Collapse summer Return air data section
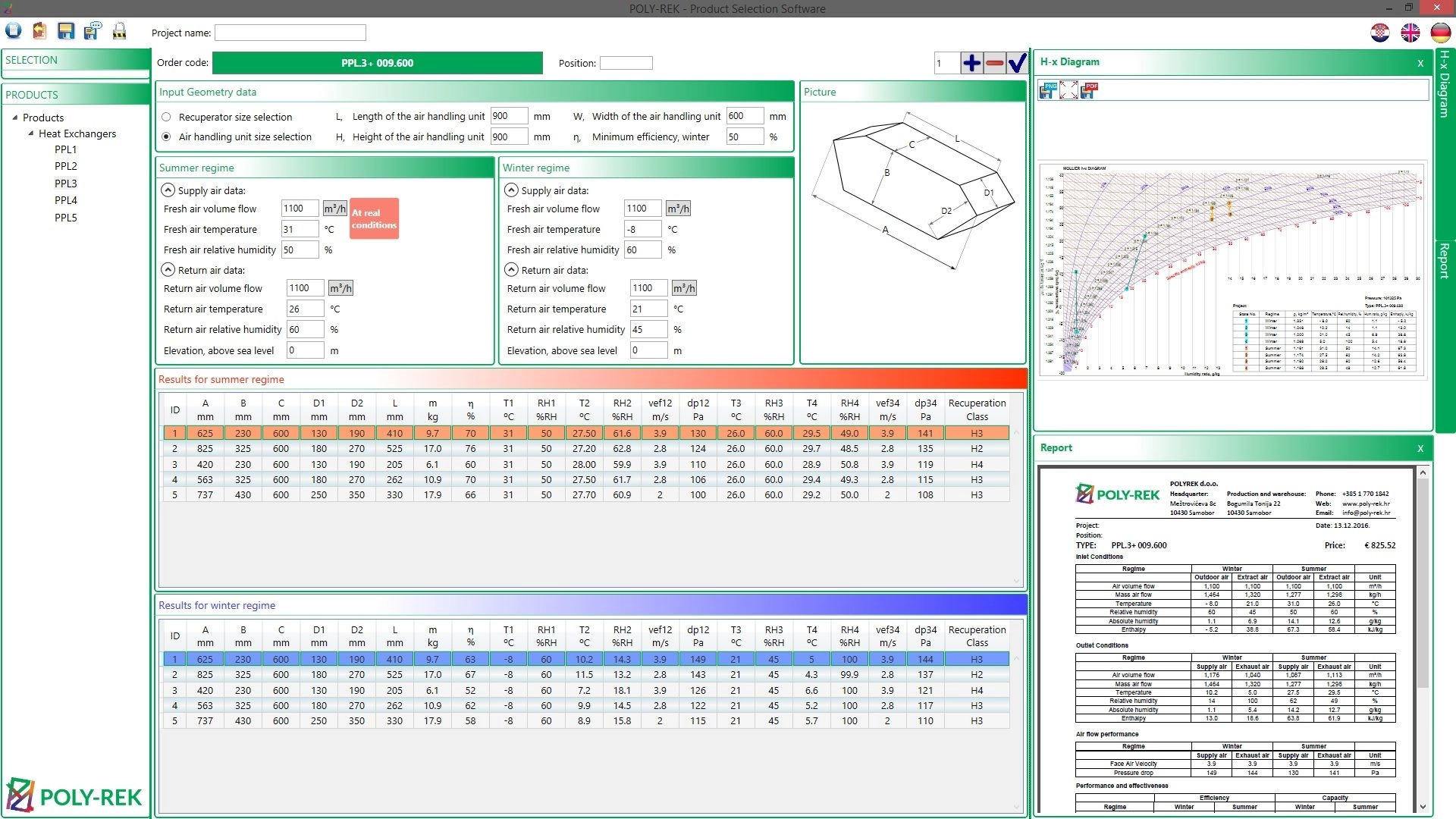1456x819 pixels. pyautogui.click(x=168, y=270)
